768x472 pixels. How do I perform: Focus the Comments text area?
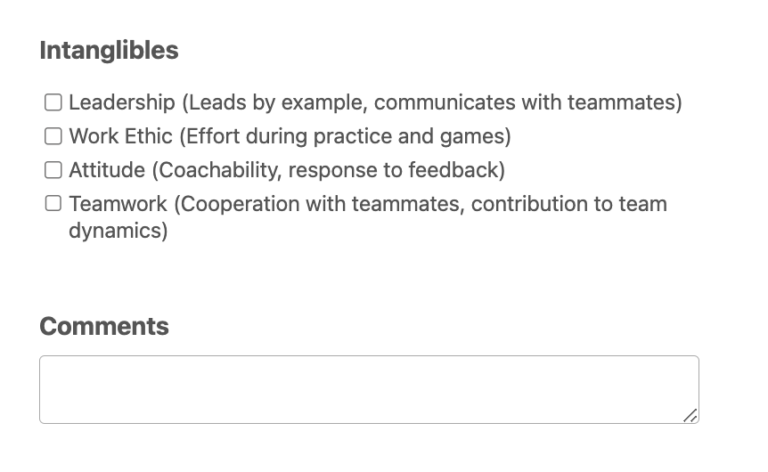click(x=368, y=389)
